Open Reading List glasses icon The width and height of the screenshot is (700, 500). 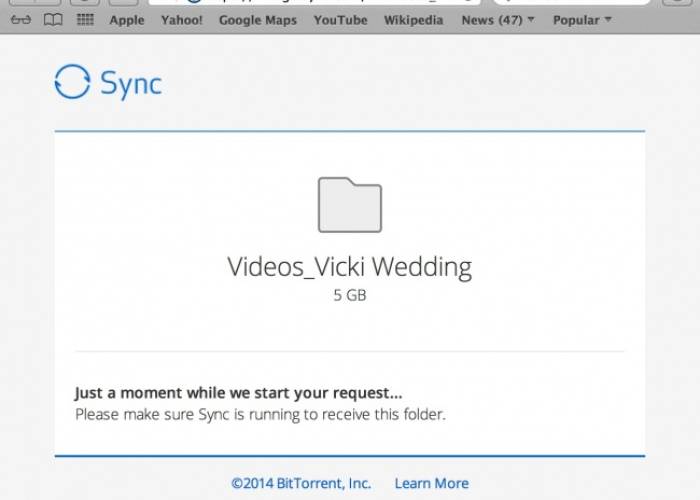[21, 20]
